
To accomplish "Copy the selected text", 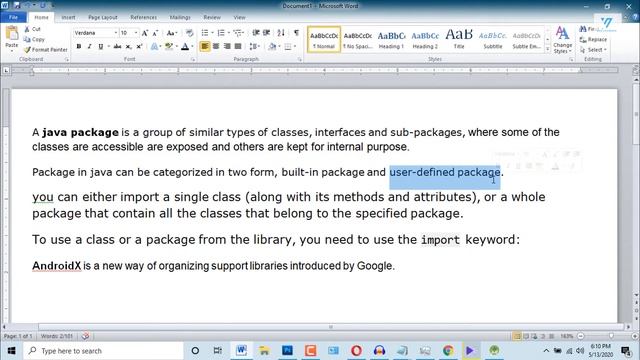I will 34,39.
